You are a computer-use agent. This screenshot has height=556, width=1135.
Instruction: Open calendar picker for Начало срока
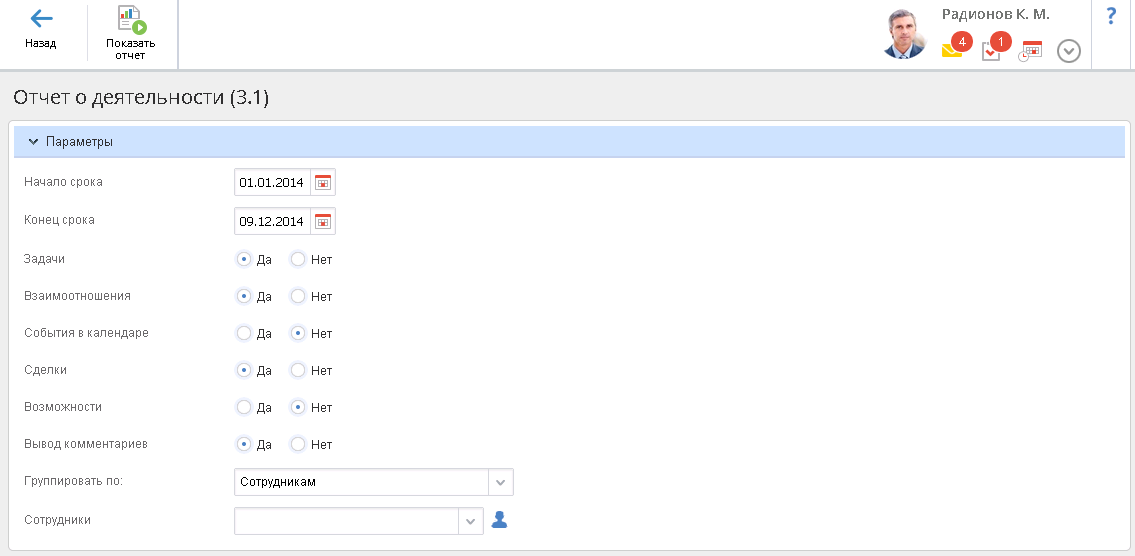click(323, 182)
